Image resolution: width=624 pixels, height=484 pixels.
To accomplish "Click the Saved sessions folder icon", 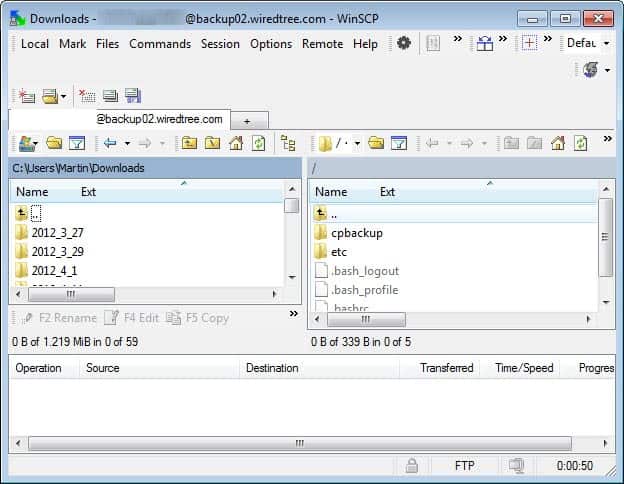I will (50, 96).
